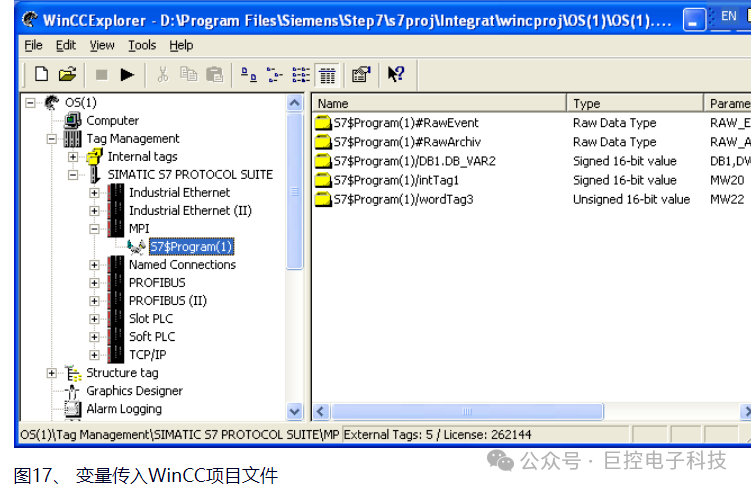The height and width of the screenshot is (491, 751).
Task: Open the File menu
Action: [33, 45]
